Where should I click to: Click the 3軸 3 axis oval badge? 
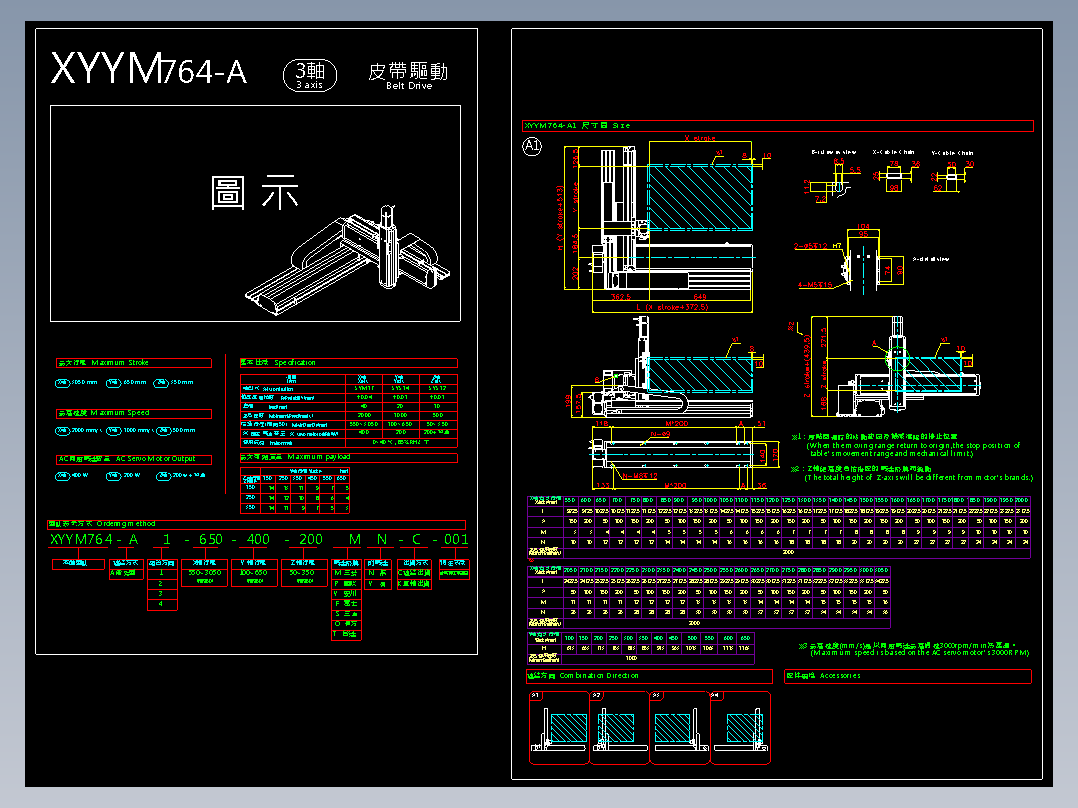tap(310, 75)
